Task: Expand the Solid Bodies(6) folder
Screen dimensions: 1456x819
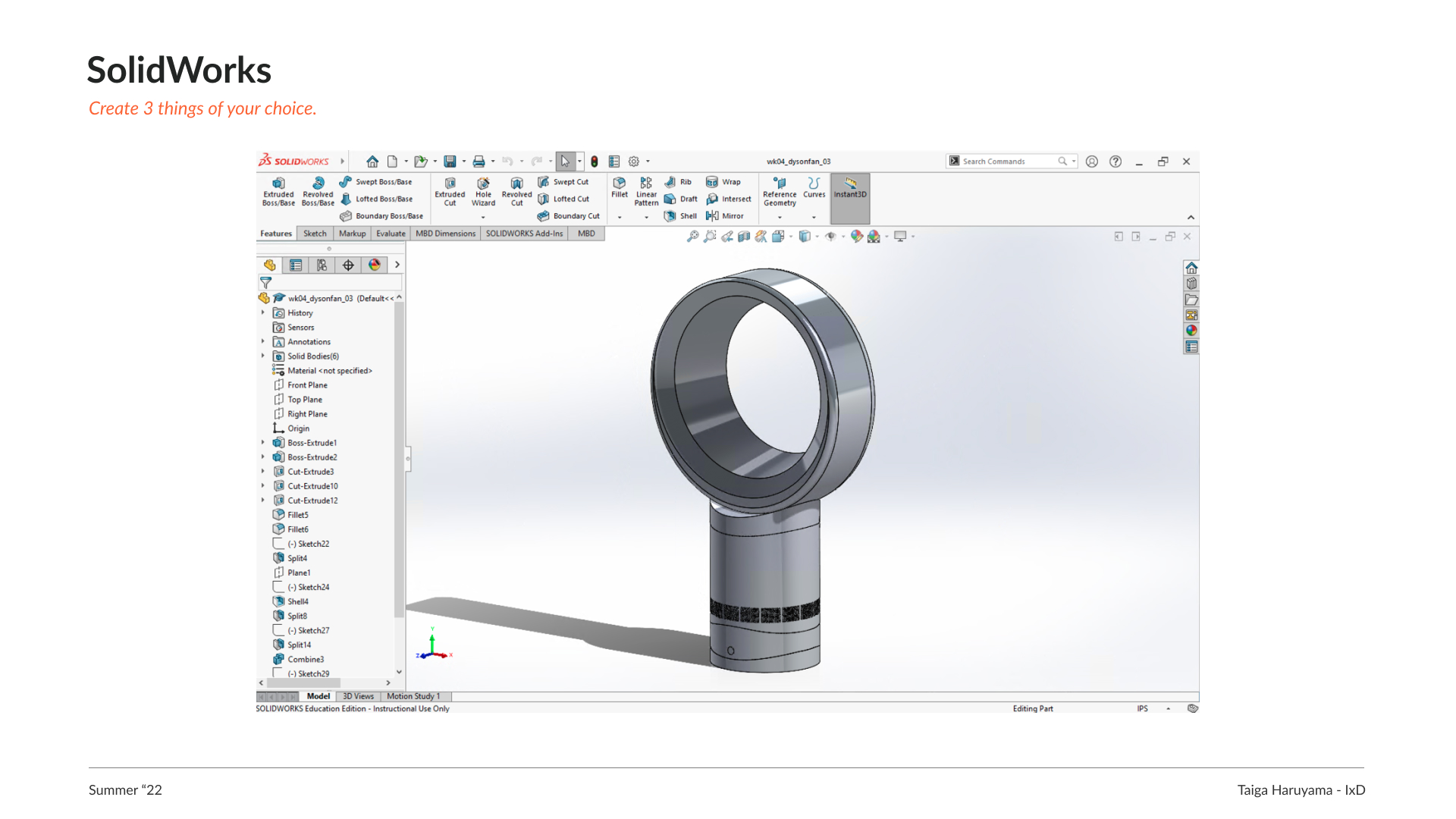Action: 263,356
